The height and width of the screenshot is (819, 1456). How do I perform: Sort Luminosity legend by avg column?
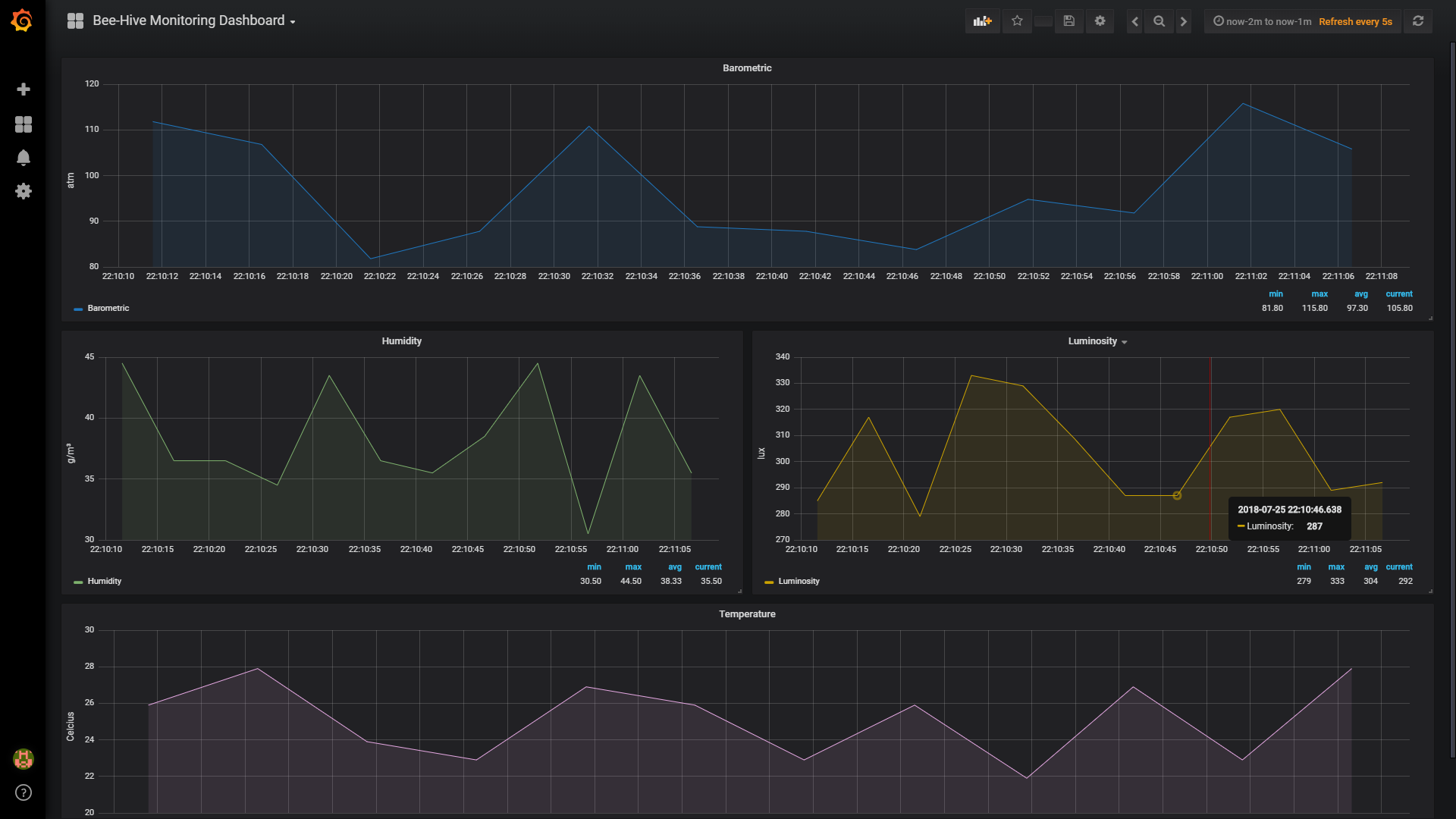1371,567
